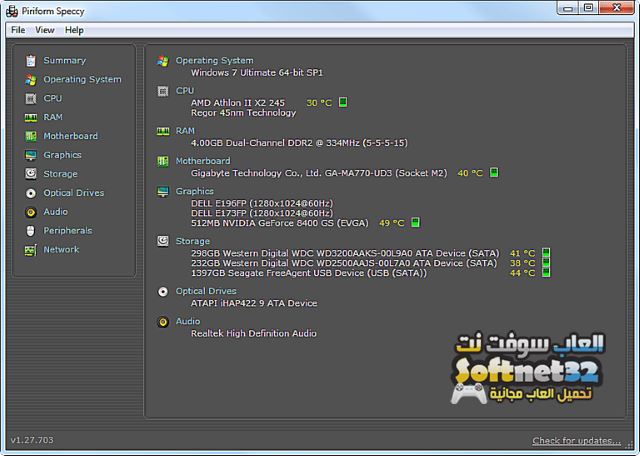Select Audio in the sidebar

coord(56,211)
